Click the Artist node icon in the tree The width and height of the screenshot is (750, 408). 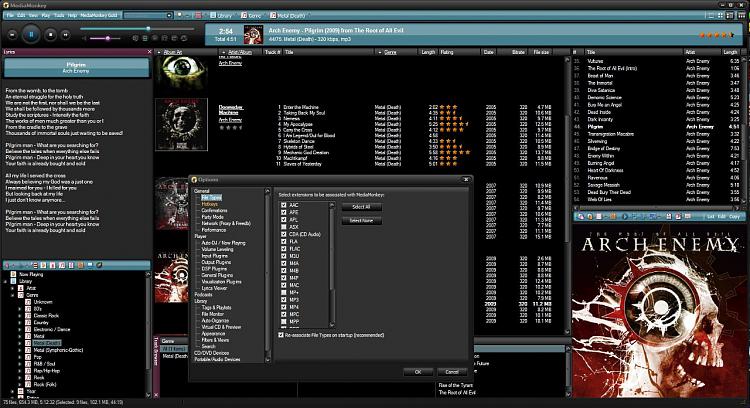pyautogui.click(x=21, y=288)
